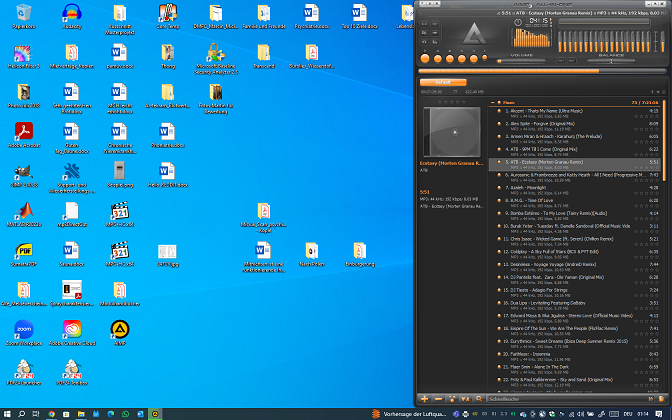Toggle the small orange repeat button
Viewport: 672px width, 420px height.
pos(485,58)
